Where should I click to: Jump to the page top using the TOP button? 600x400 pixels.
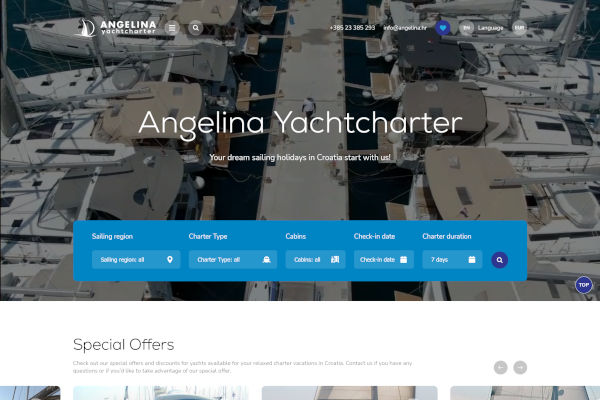coord(584,285)
